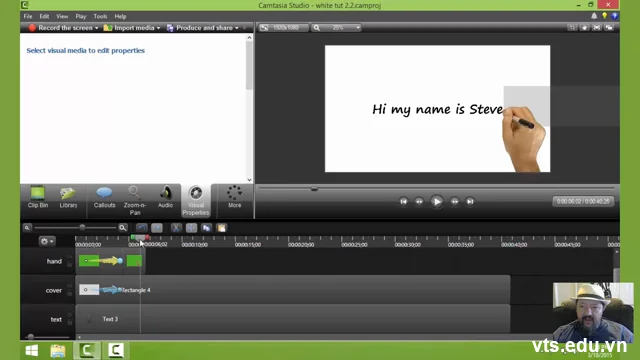
Task: Open the Help menu
Action: click(x=120, y=16)
